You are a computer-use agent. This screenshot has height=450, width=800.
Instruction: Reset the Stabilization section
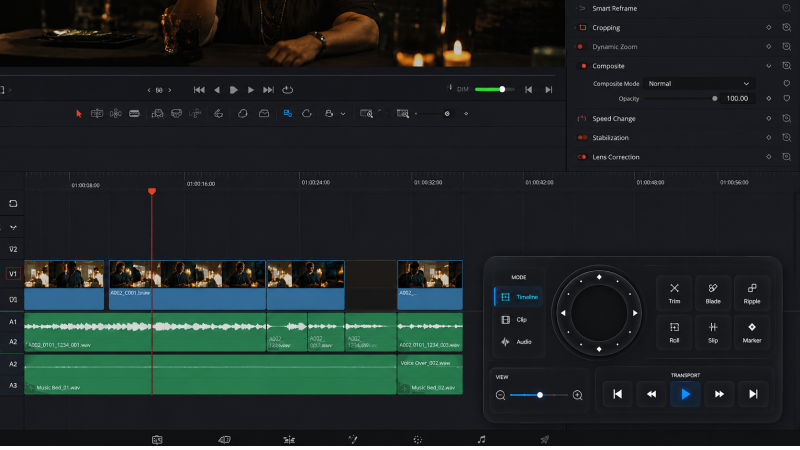click(787, 138)
